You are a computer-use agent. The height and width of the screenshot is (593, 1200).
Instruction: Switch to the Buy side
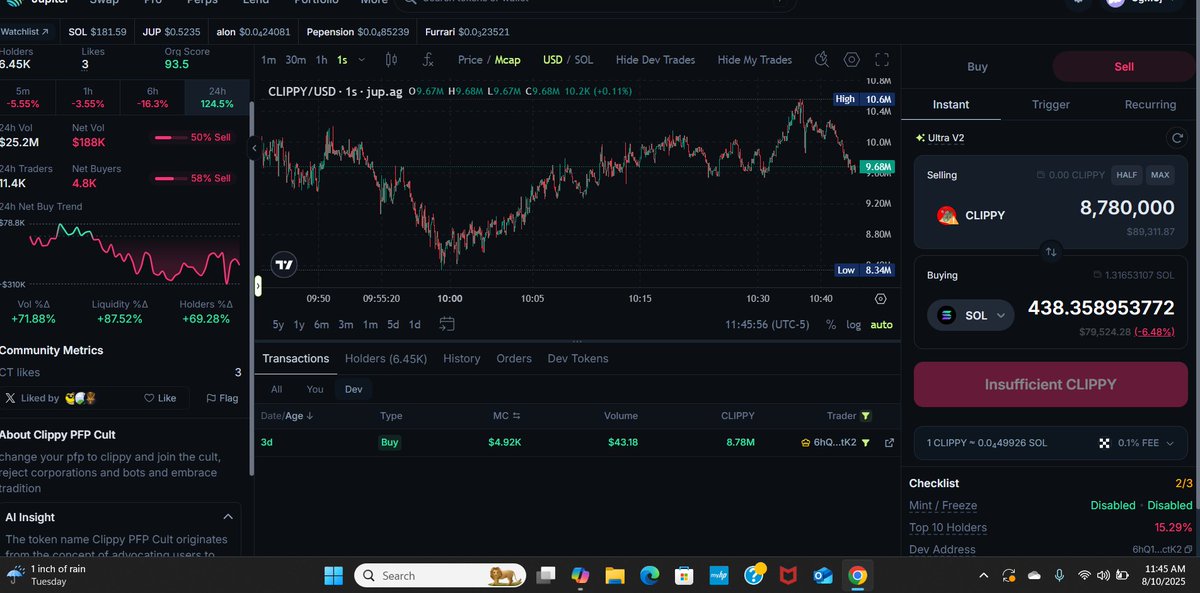pos(977,67)
